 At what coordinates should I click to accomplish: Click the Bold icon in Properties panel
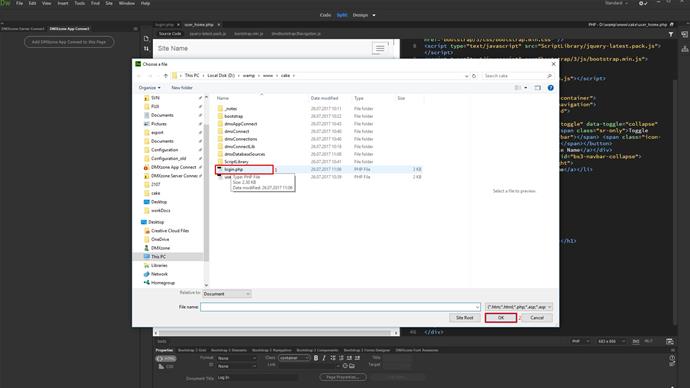[316, 358]
